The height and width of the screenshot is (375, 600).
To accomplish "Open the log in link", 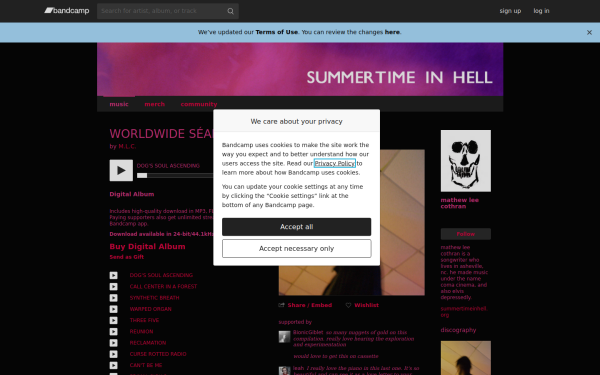I will pyautogui.click(x=541, y=11).
